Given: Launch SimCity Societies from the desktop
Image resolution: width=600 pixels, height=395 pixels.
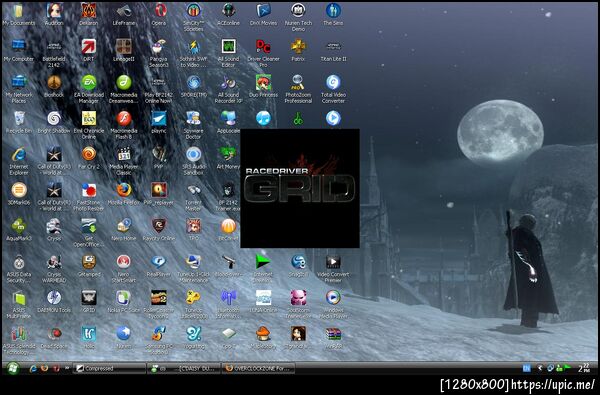Looking at the screenshot, I should click(194, 18).
